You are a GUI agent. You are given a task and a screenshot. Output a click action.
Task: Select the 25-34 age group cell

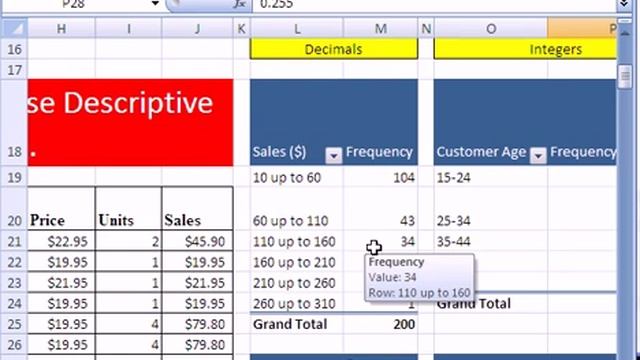tap(491, 209)
